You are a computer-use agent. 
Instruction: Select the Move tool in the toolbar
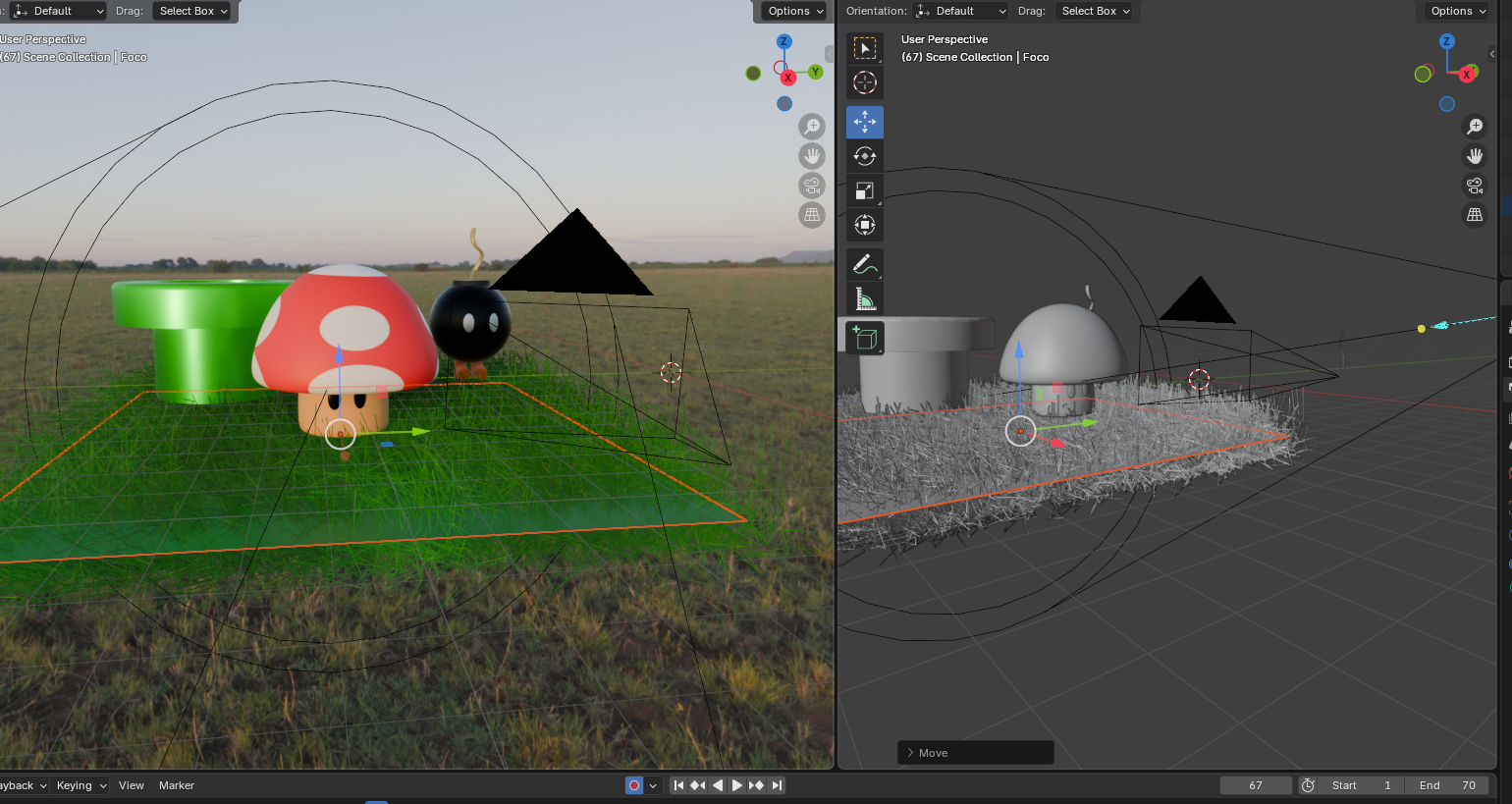click(865, 122)
